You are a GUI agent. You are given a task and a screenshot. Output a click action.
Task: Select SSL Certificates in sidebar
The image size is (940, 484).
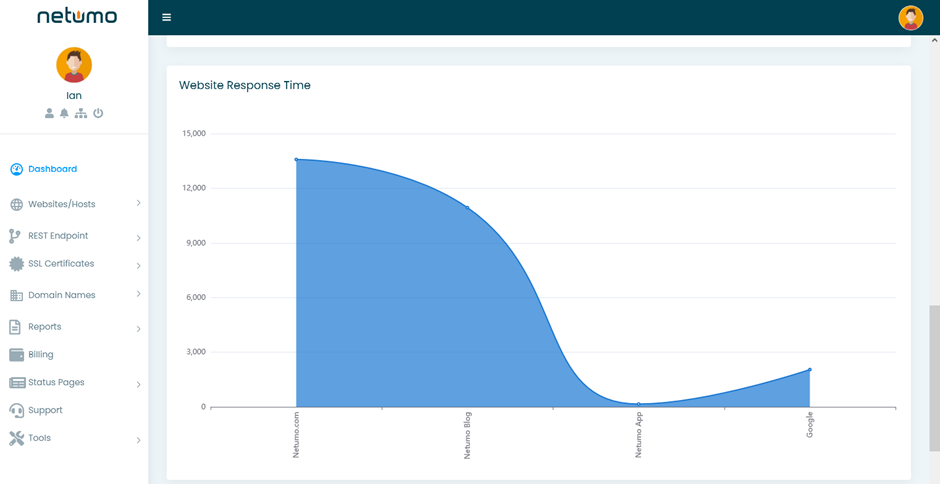(61, 263)
